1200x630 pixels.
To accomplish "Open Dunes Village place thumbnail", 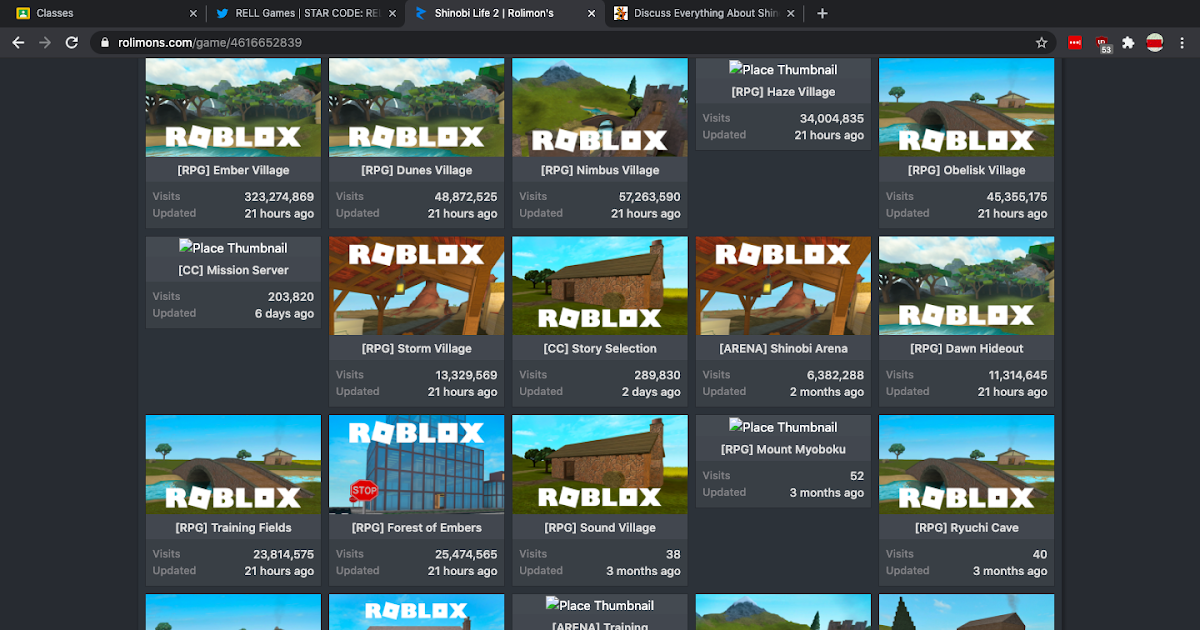I will click(x=416, y=107).
